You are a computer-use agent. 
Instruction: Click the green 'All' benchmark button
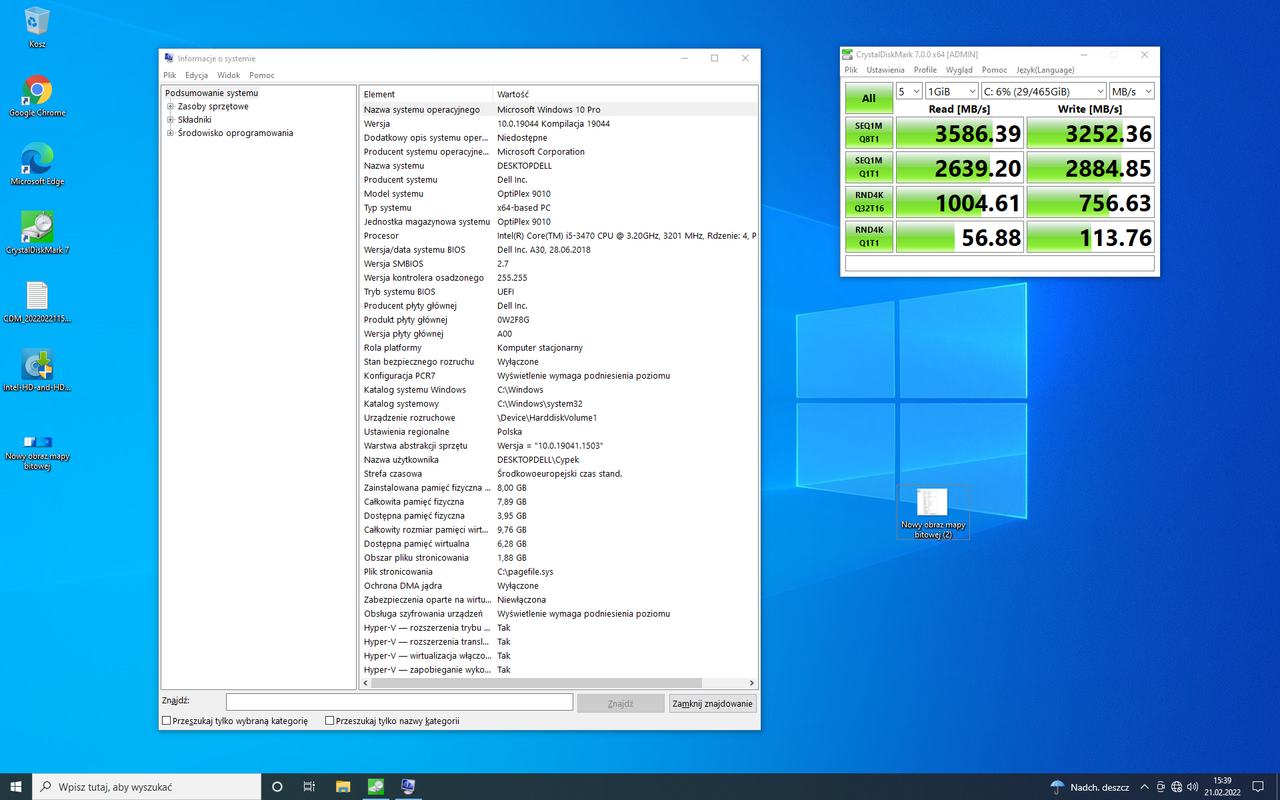[869, 98]
